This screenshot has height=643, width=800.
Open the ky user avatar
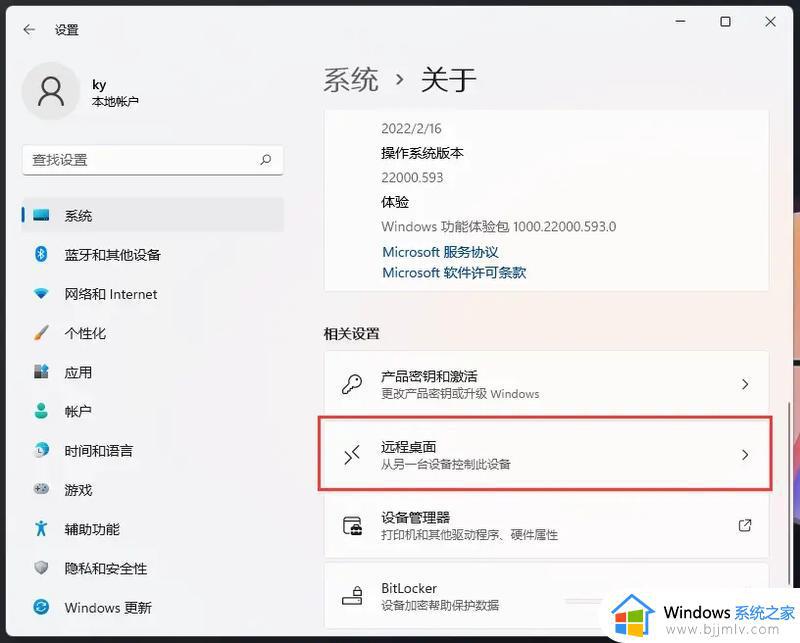click(51, 91)
